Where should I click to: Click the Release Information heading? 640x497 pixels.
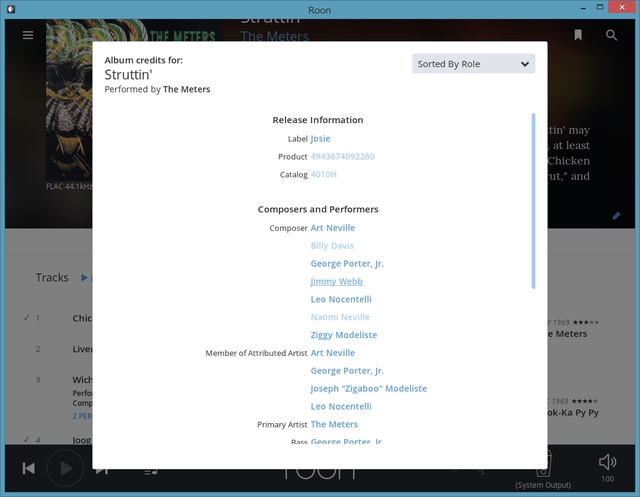point(318,120)
